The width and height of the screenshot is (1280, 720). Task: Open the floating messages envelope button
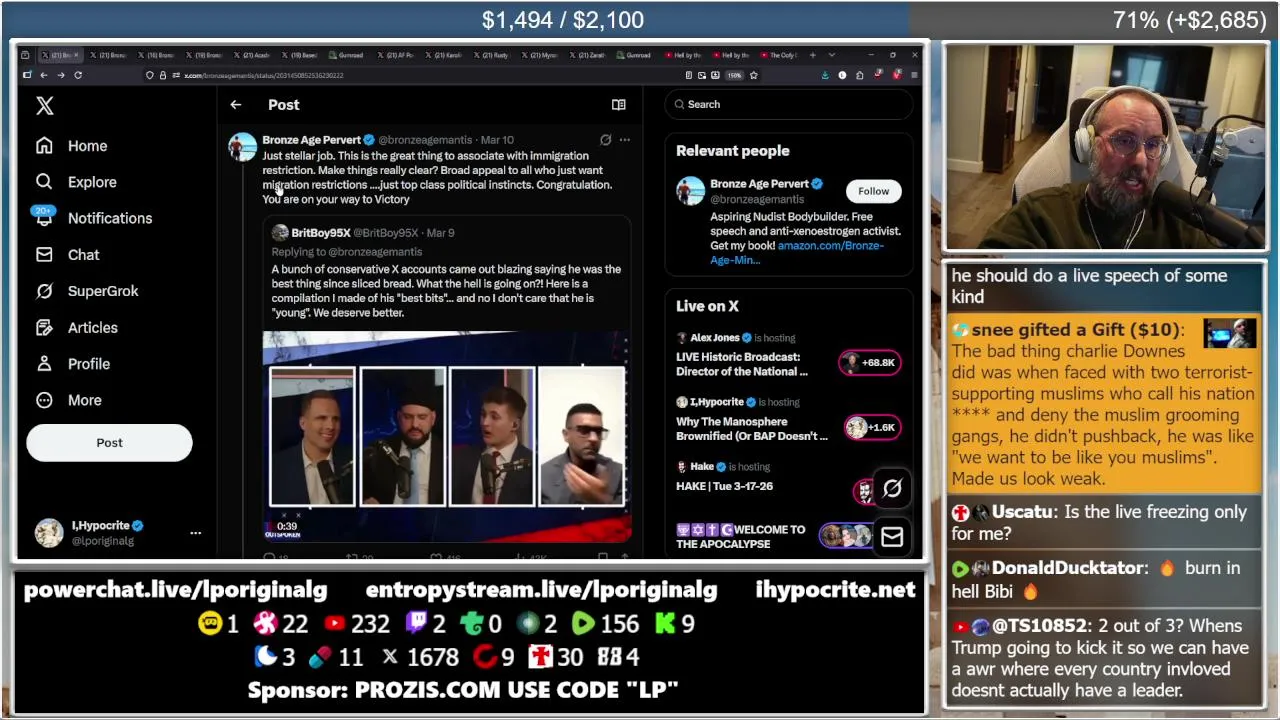pos(892,537)
